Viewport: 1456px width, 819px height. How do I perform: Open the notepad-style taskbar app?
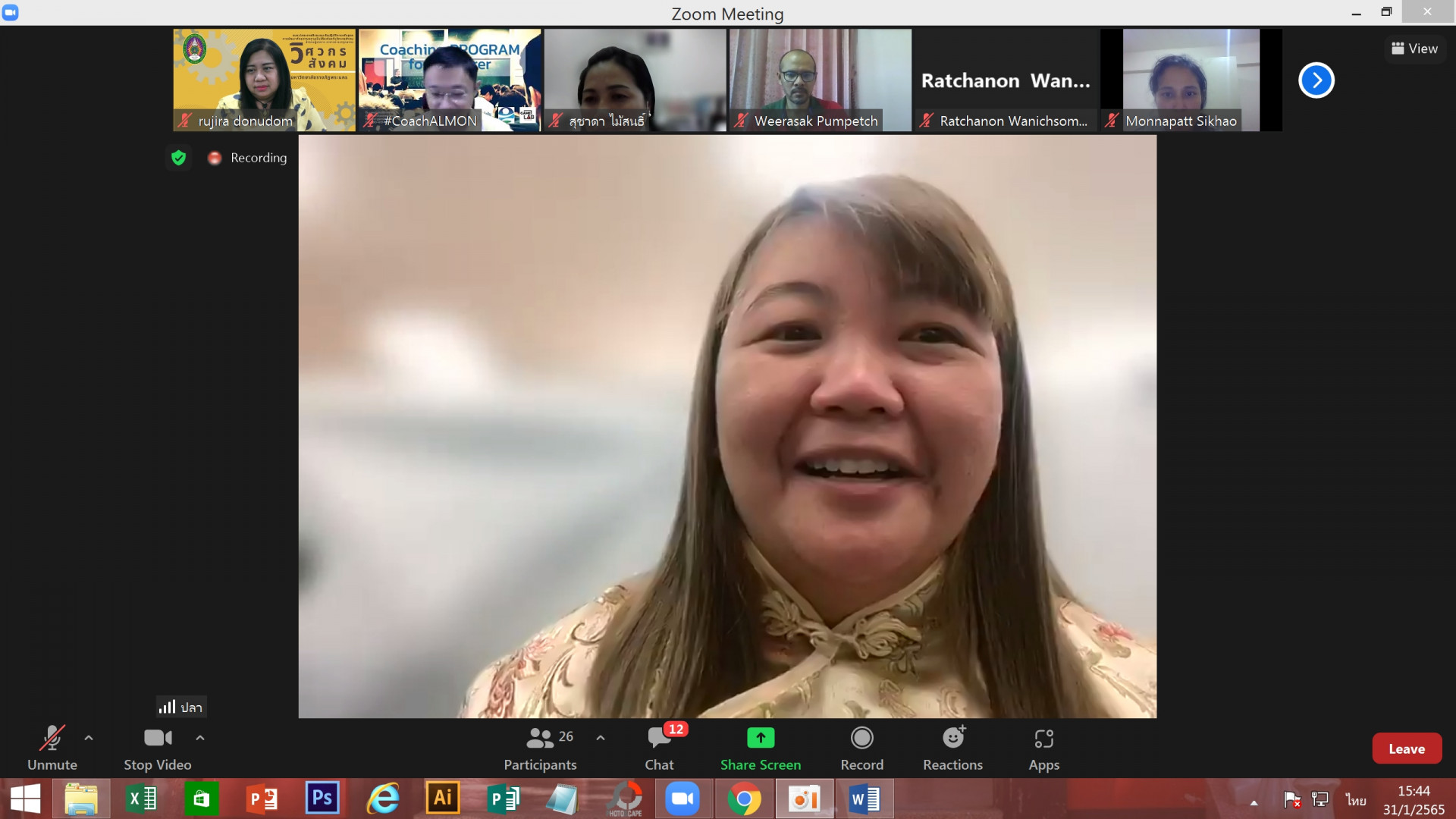point(563,799)
